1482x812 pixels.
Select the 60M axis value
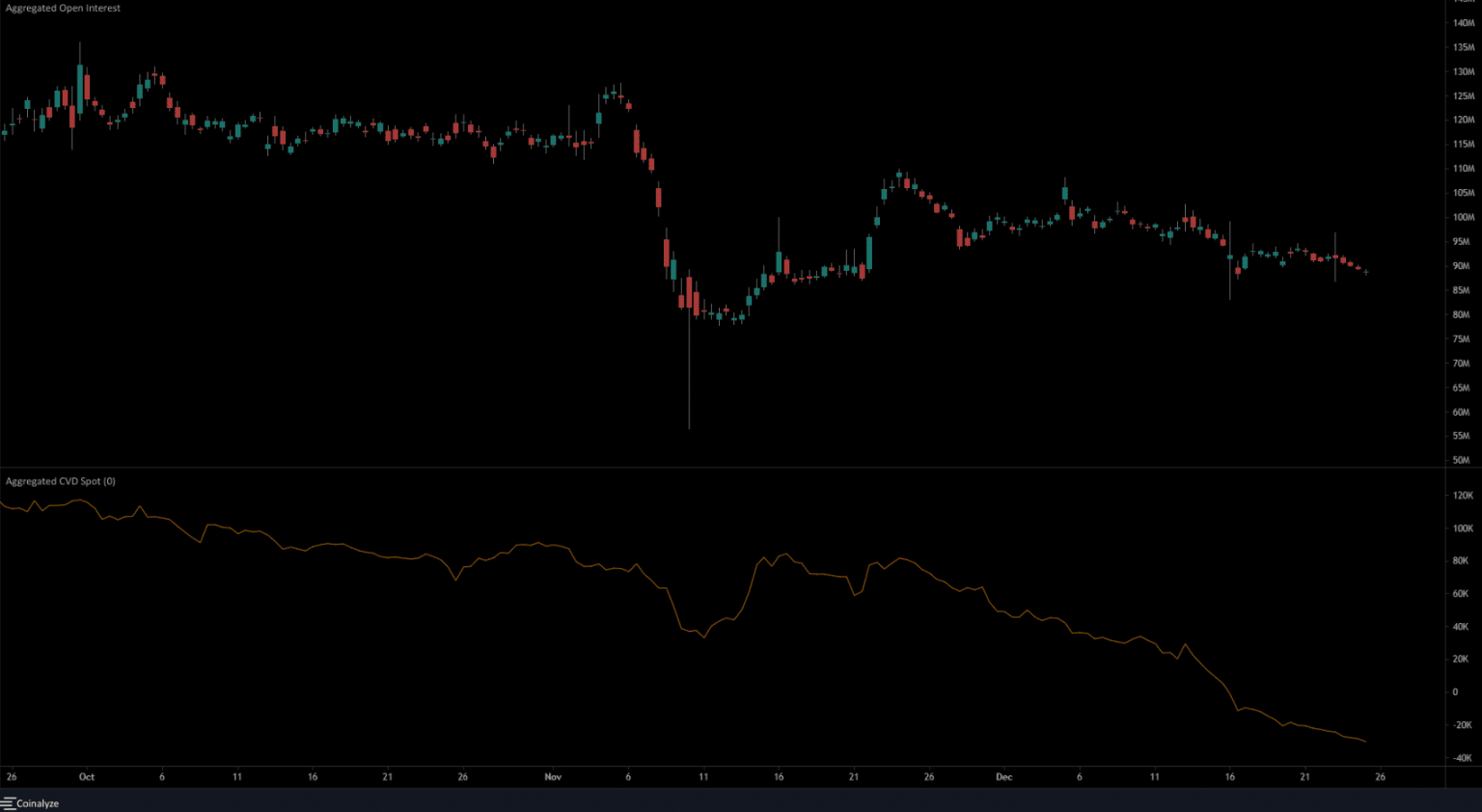(1461, 412)
